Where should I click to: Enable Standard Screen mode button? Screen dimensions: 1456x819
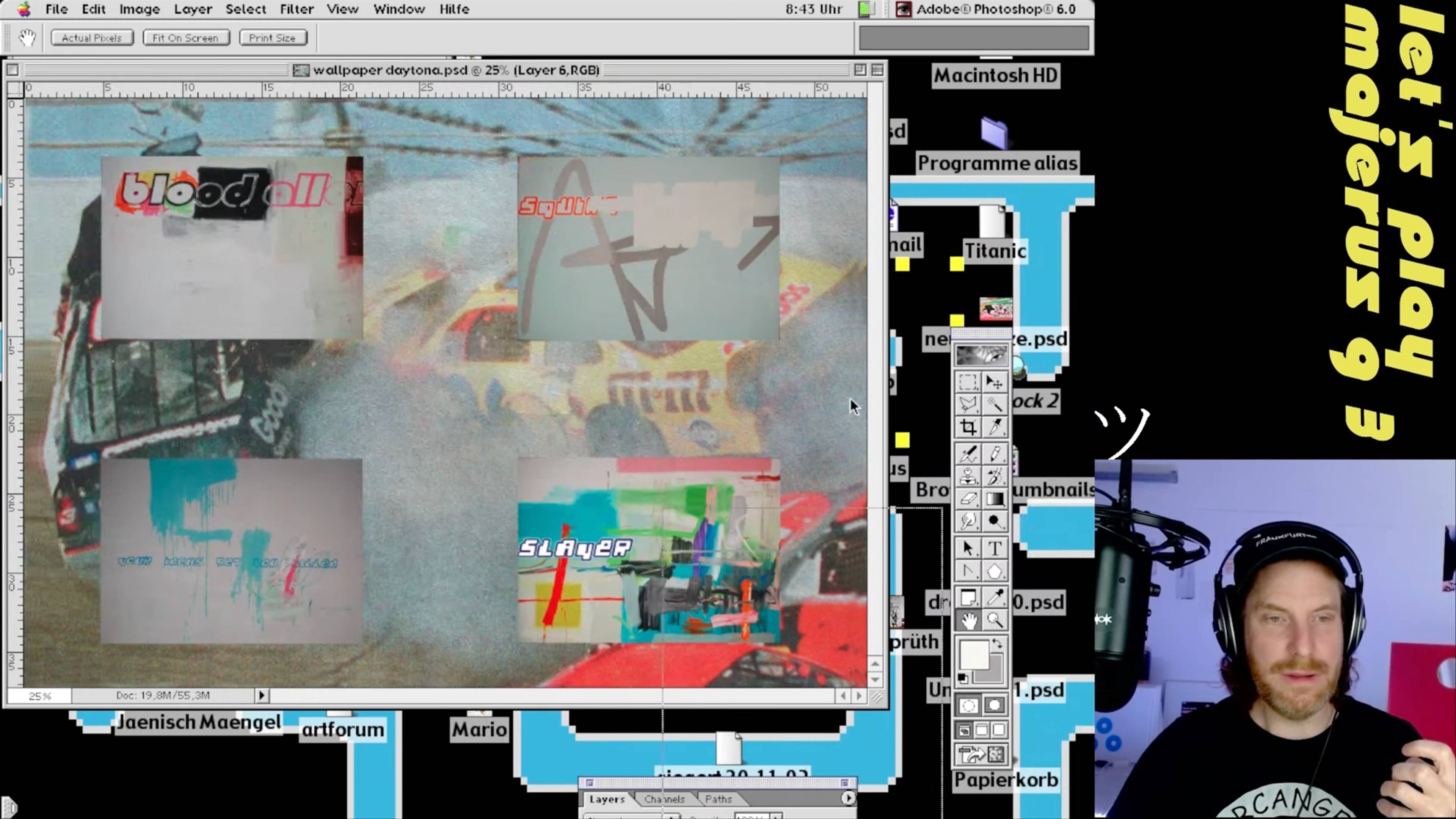(x=965, y=730)
